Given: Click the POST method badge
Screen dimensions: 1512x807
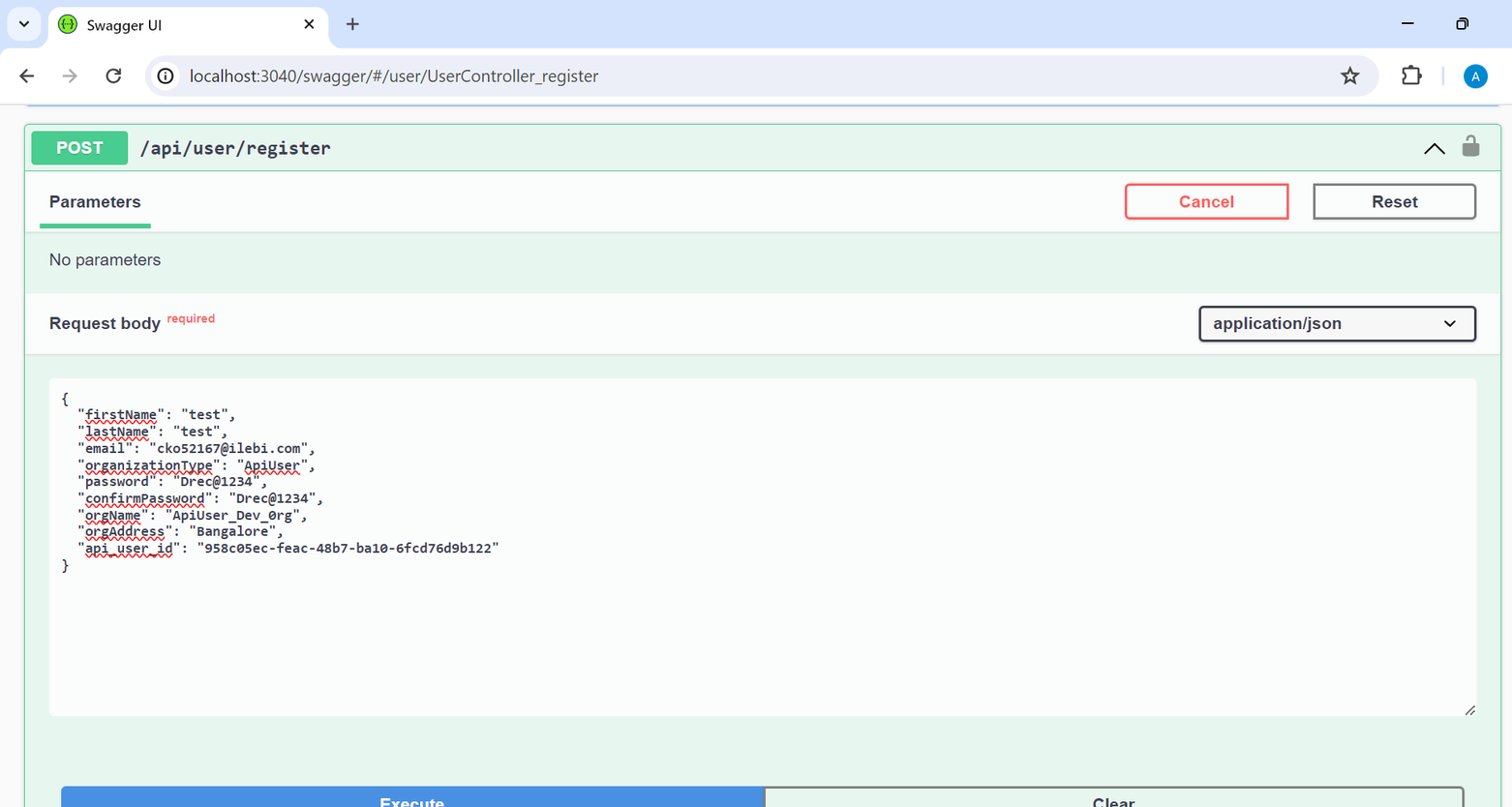Looking at the screenshot, I should pos(79,148).
